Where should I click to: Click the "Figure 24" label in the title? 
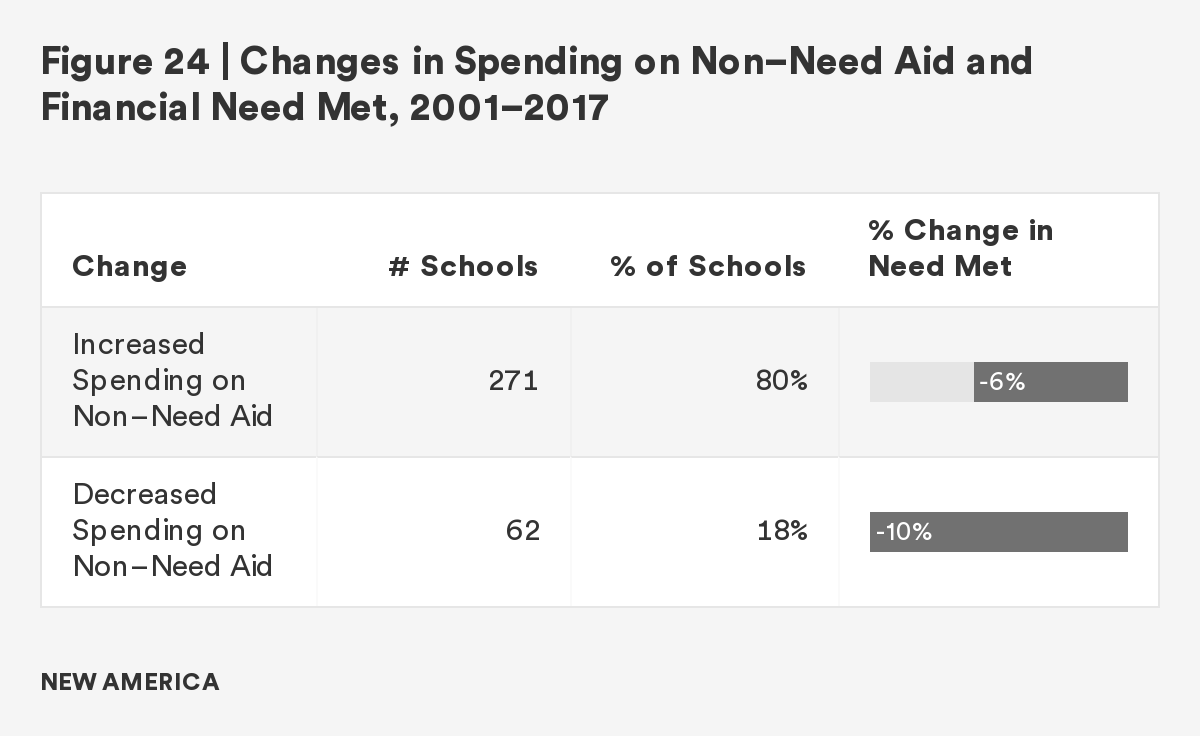pyautogui.click(x=124, y=62)
